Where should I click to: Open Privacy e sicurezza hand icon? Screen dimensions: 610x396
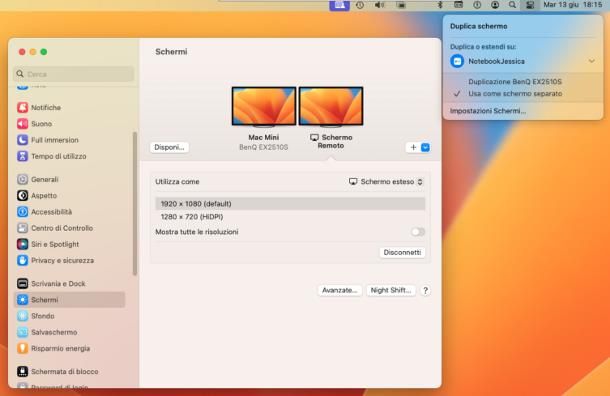23,261
